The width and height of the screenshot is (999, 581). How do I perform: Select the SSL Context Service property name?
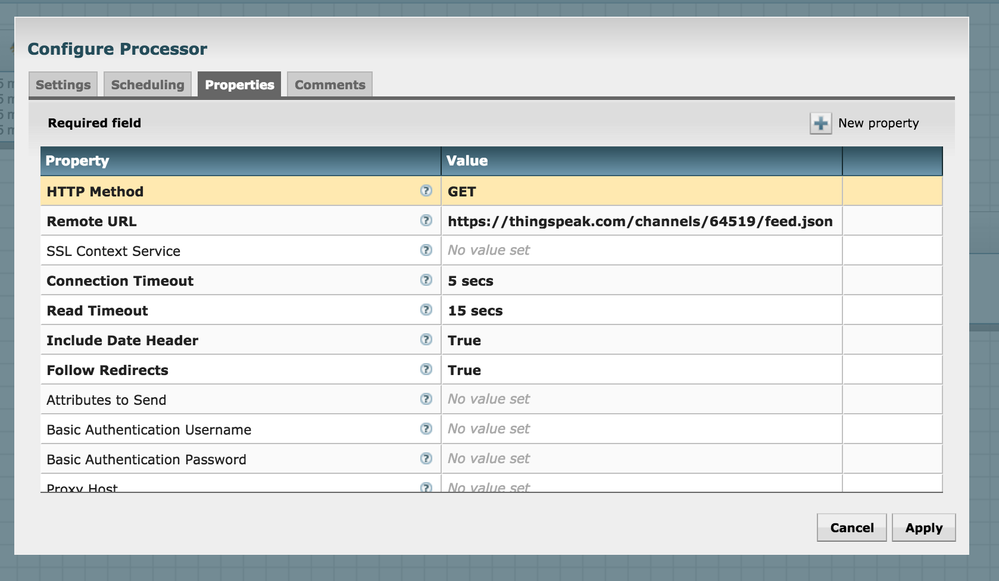tap(113, 251)
